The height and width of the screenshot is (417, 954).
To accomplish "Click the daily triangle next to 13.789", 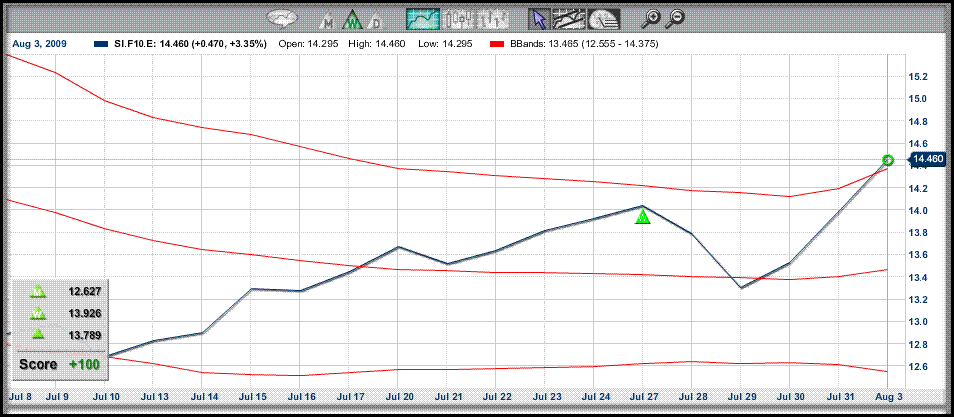I will [x=38, y=334].
